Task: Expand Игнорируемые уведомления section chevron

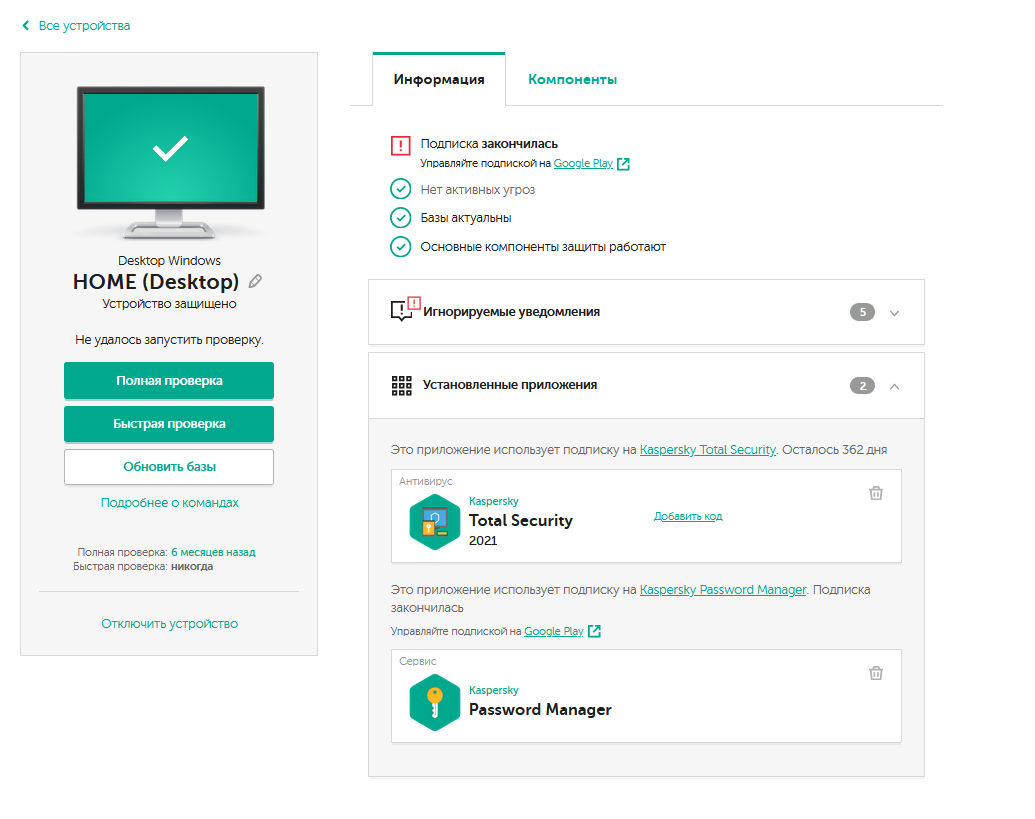Action: [x=894, y=313]
